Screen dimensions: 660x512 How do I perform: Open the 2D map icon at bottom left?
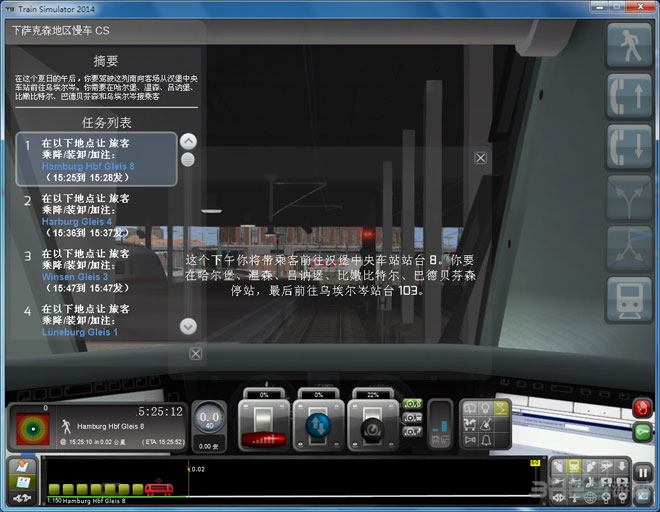pos(22,467)
